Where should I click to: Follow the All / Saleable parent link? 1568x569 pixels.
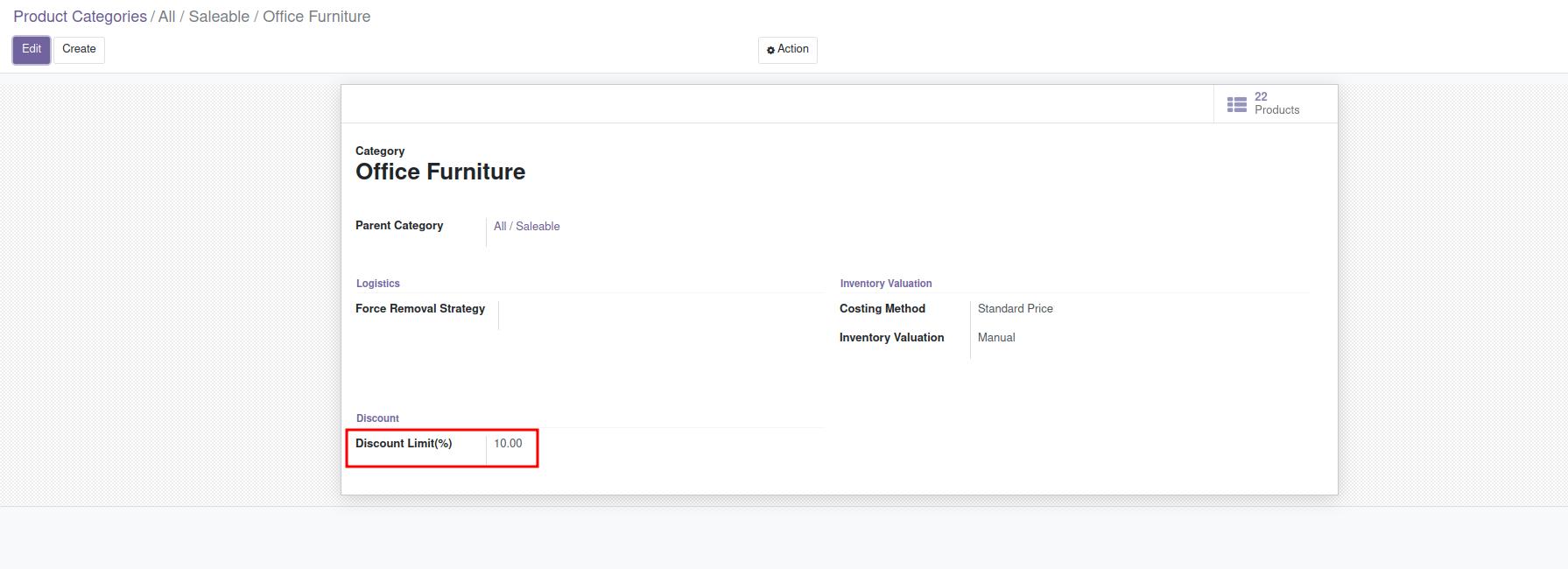(526, 226)
